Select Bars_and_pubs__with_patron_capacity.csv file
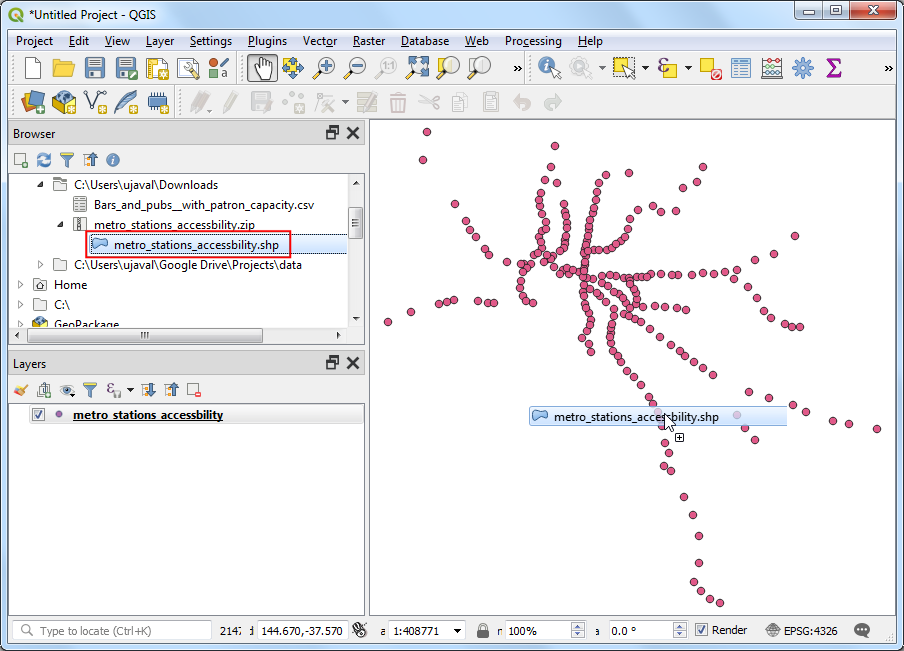Screen dimensions: 904x651 tap(203, 205)
